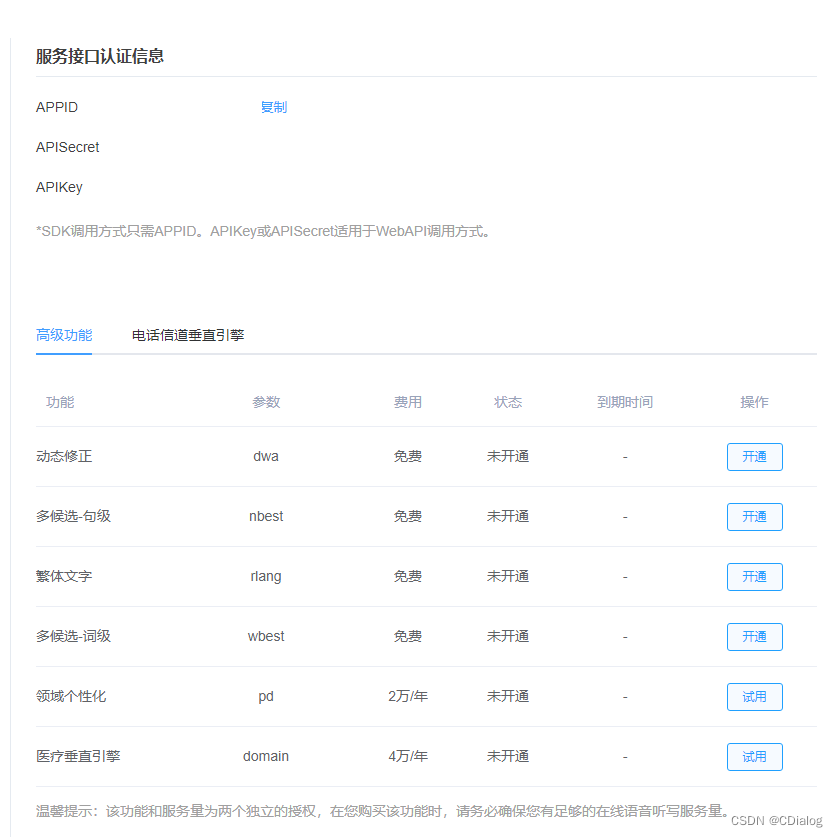This screenshot has height=837, width=838.
Task: Click the 4万/年 fee cell
Action: coord(408,756)
